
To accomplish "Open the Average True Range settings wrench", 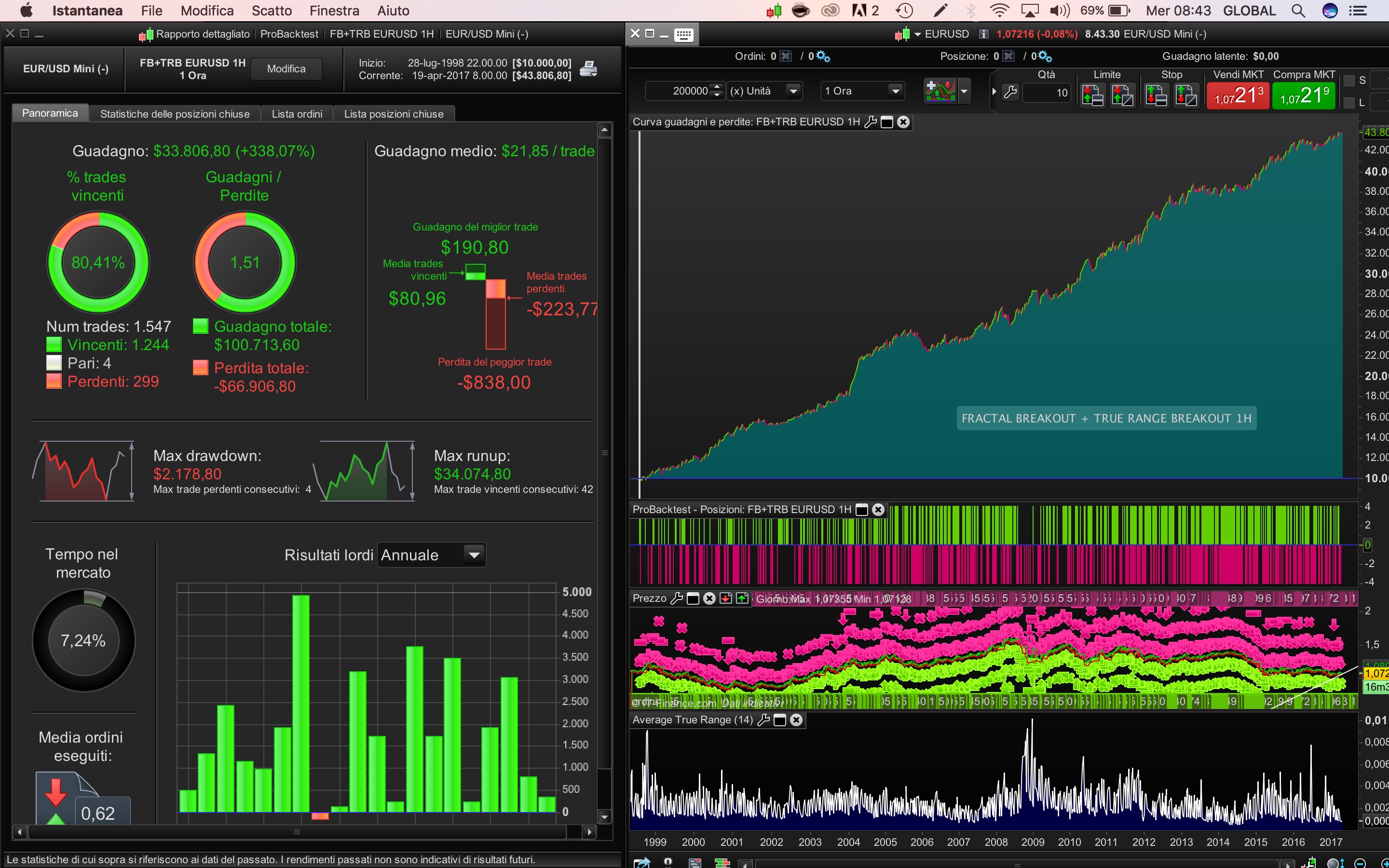I will coord(763,720).
